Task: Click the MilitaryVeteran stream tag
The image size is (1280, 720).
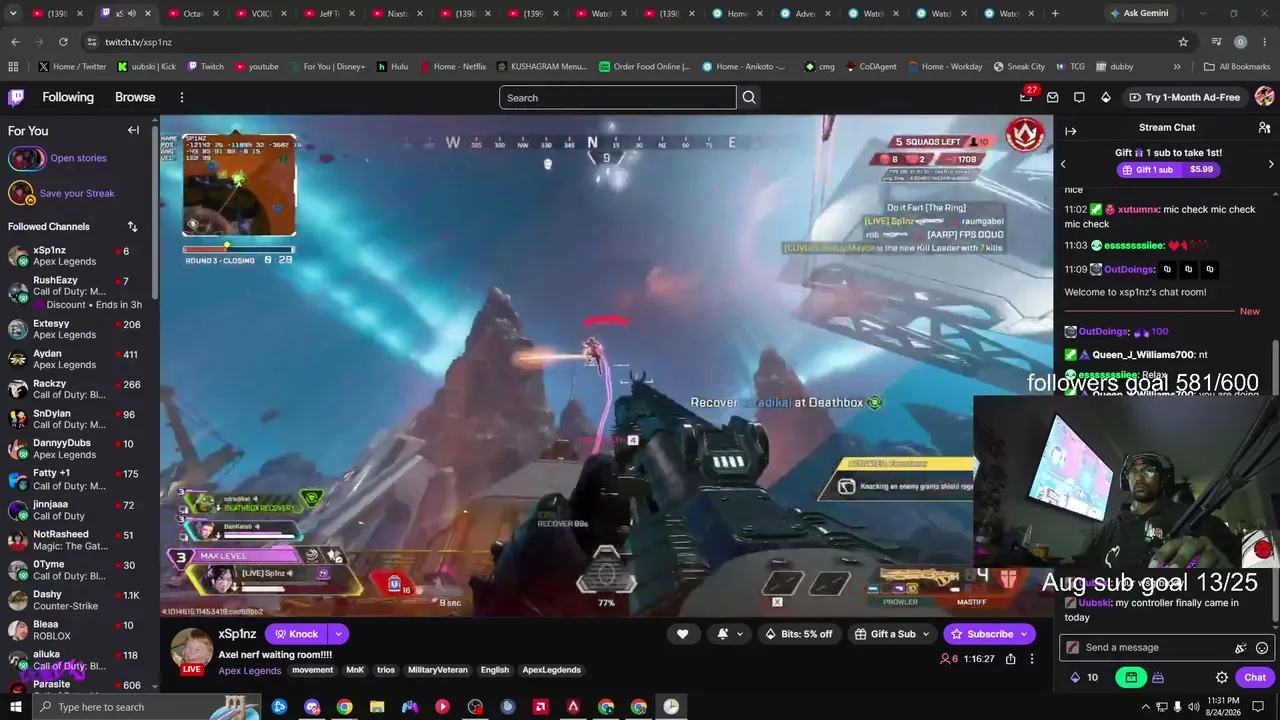Action: (x=437, y=670)
